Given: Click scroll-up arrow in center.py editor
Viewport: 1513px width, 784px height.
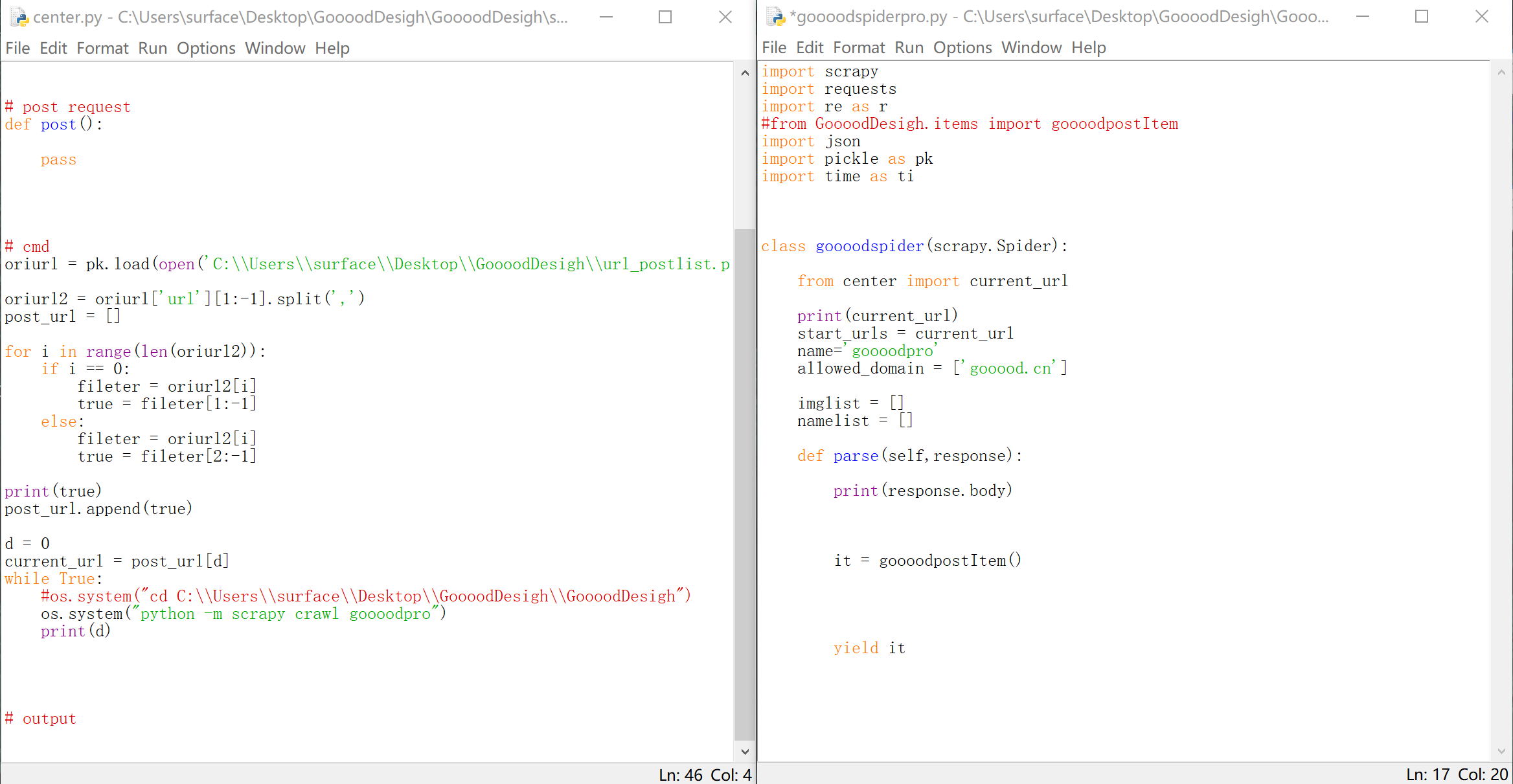Looking at the screenshot, I should [x=745, y=73].
